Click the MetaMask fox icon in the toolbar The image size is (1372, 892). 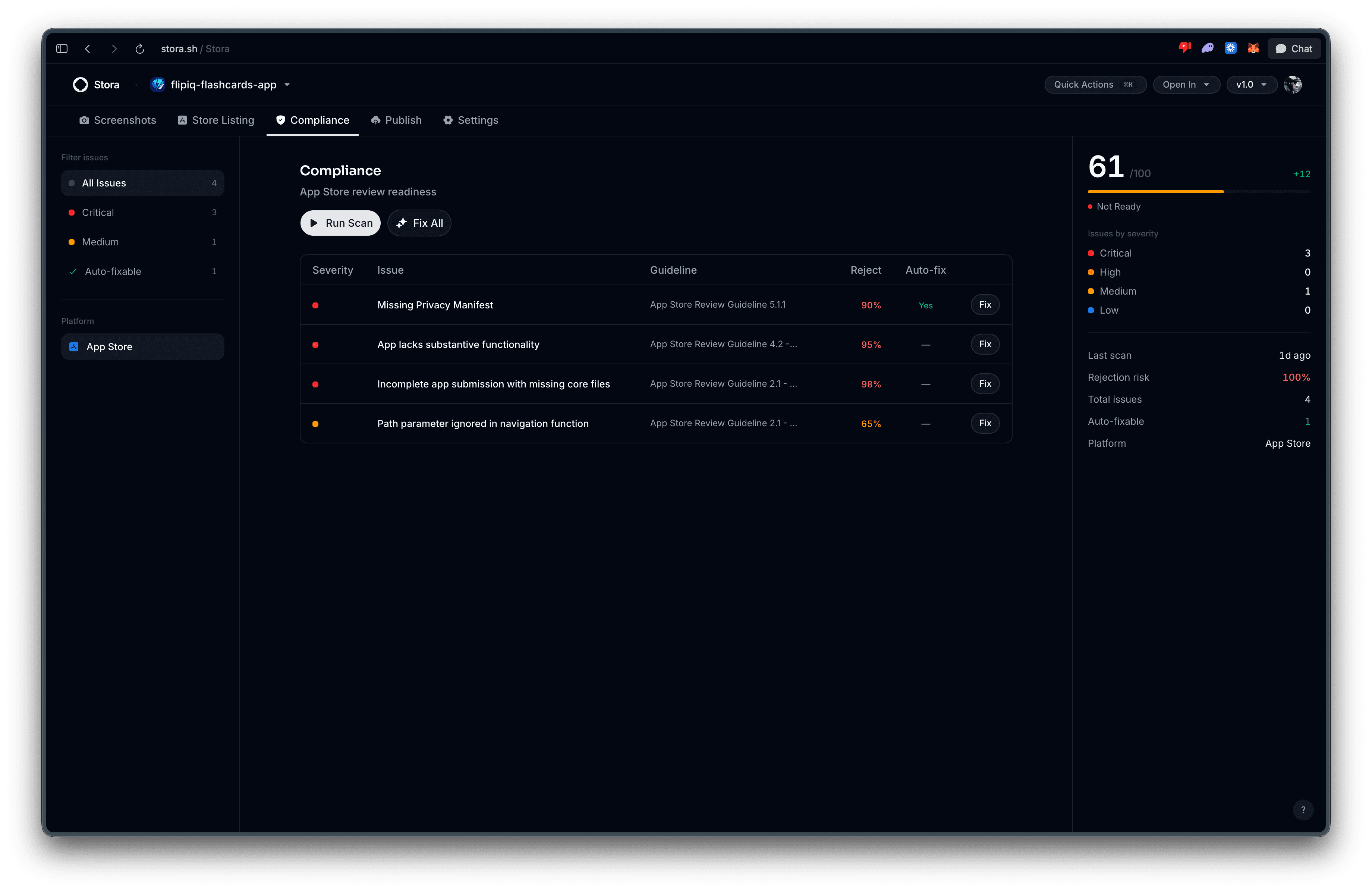coord(1253,48)
